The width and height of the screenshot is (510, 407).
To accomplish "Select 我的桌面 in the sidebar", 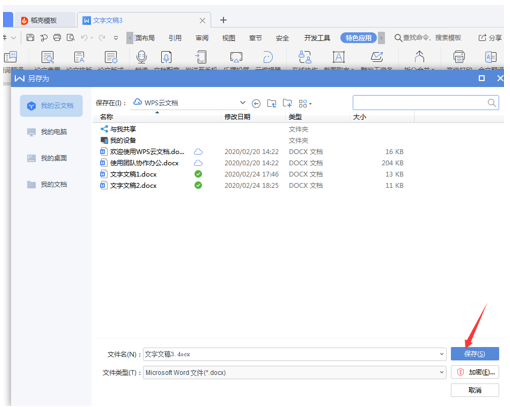I will coord(51,158).
